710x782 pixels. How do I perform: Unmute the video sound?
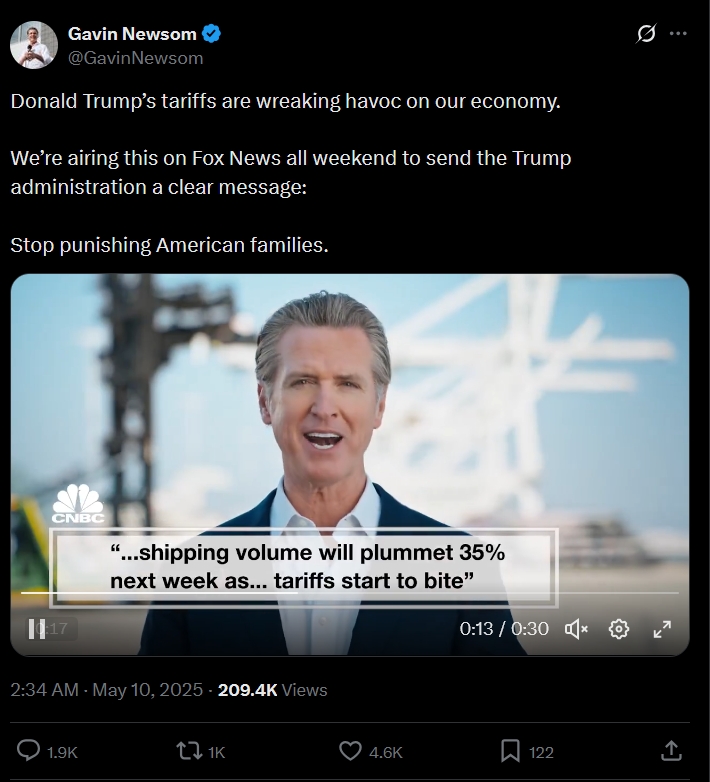[576, 629]
